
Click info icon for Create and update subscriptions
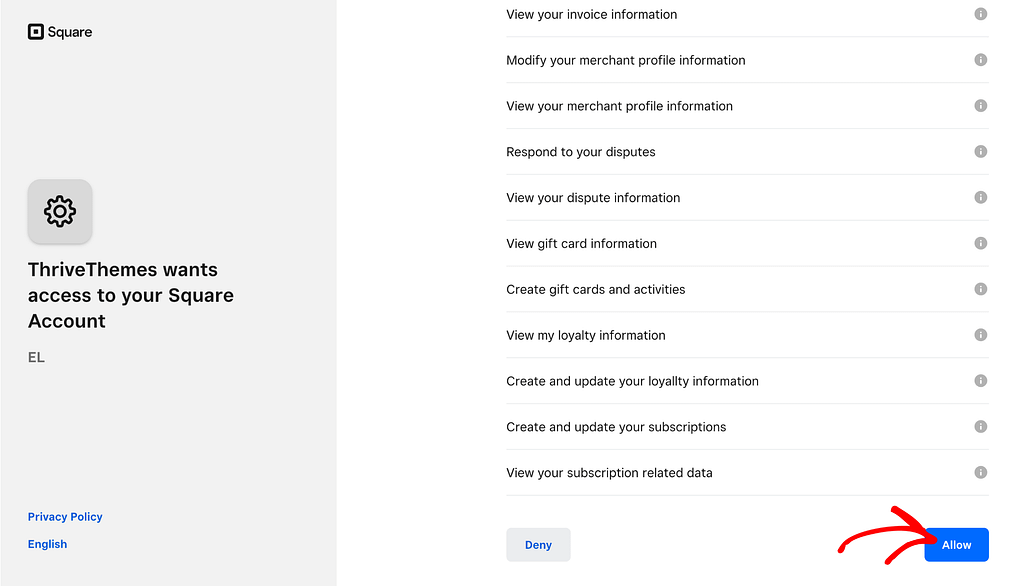coord(980,427)
